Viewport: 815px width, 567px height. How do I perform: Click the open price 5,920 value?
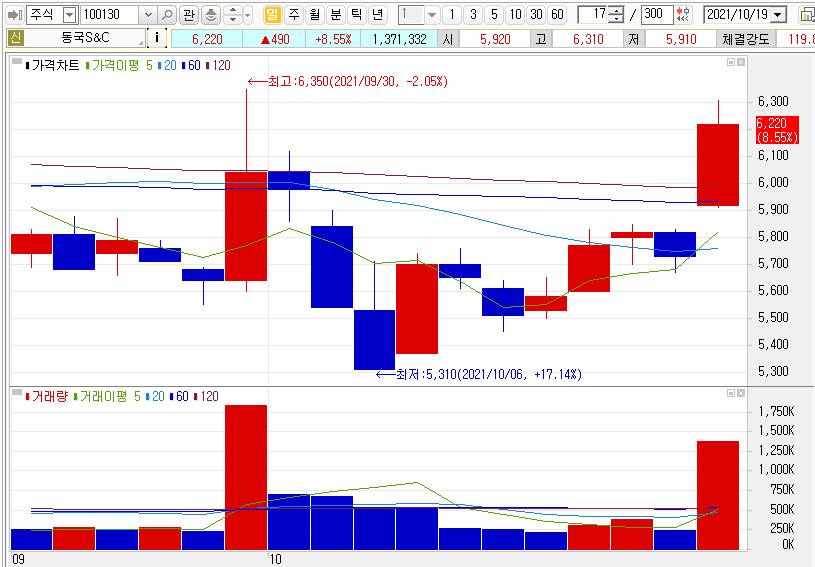(x=495, y=39)
